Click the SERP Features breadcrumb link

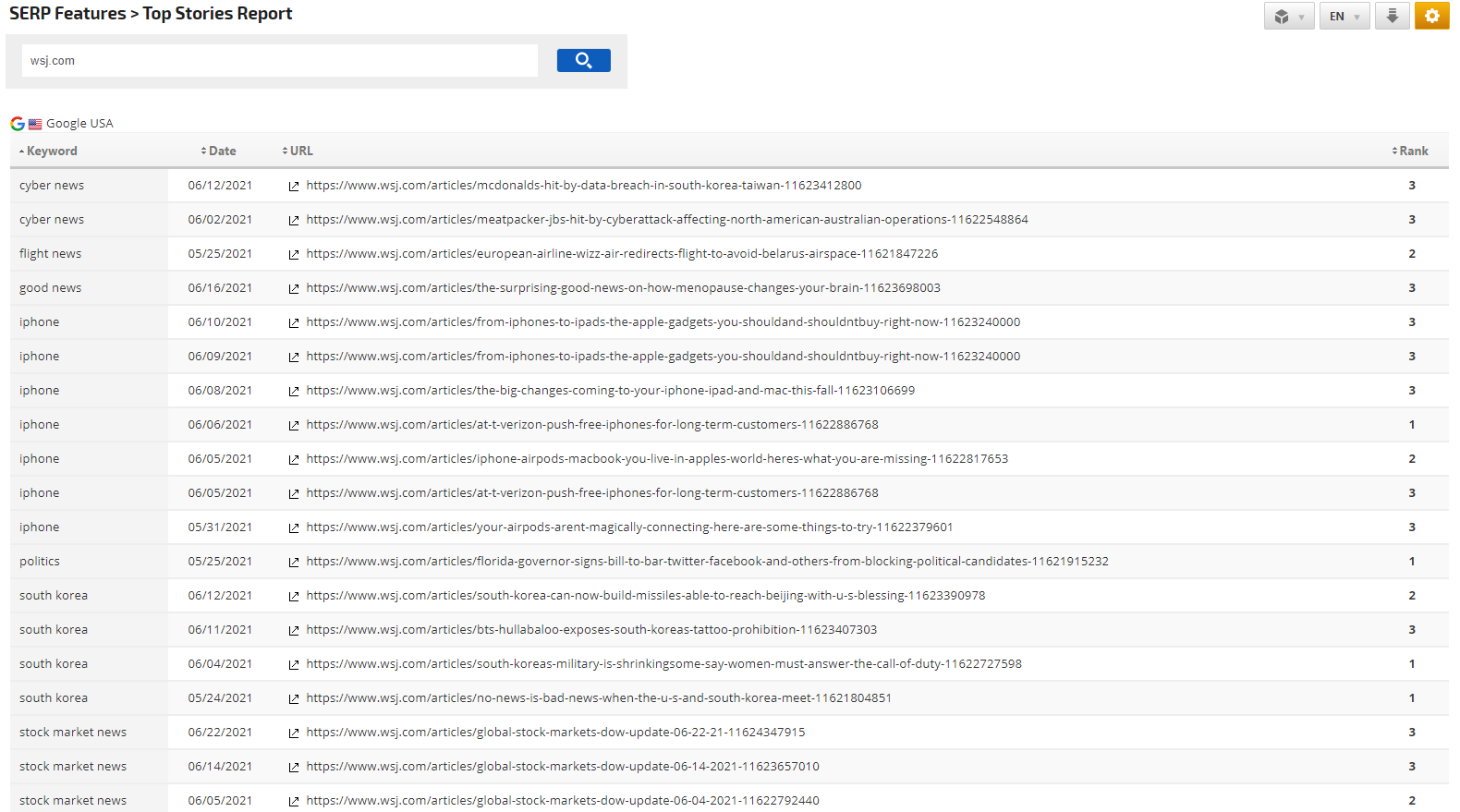pos(67,14)
